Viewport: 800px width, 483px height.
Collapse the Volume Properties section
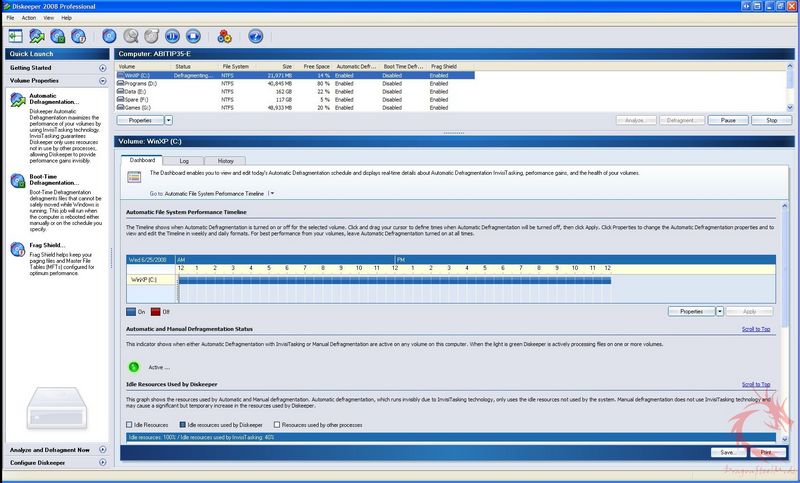[x=102, y=80]
